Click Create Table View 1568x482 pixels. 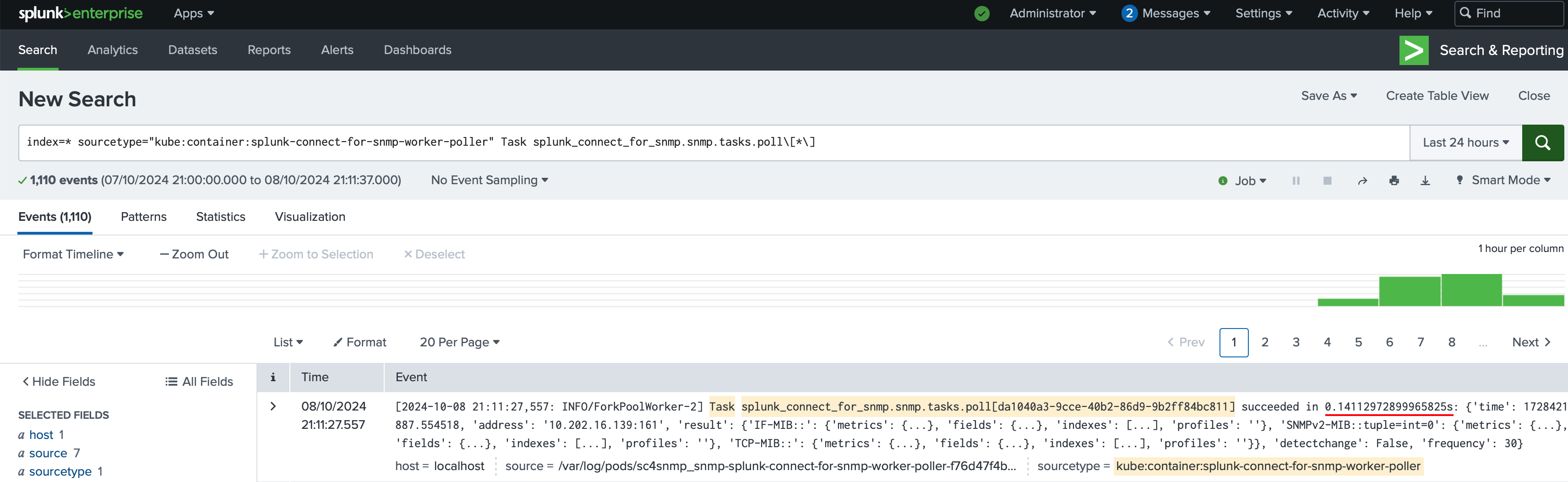[1437, 96]
